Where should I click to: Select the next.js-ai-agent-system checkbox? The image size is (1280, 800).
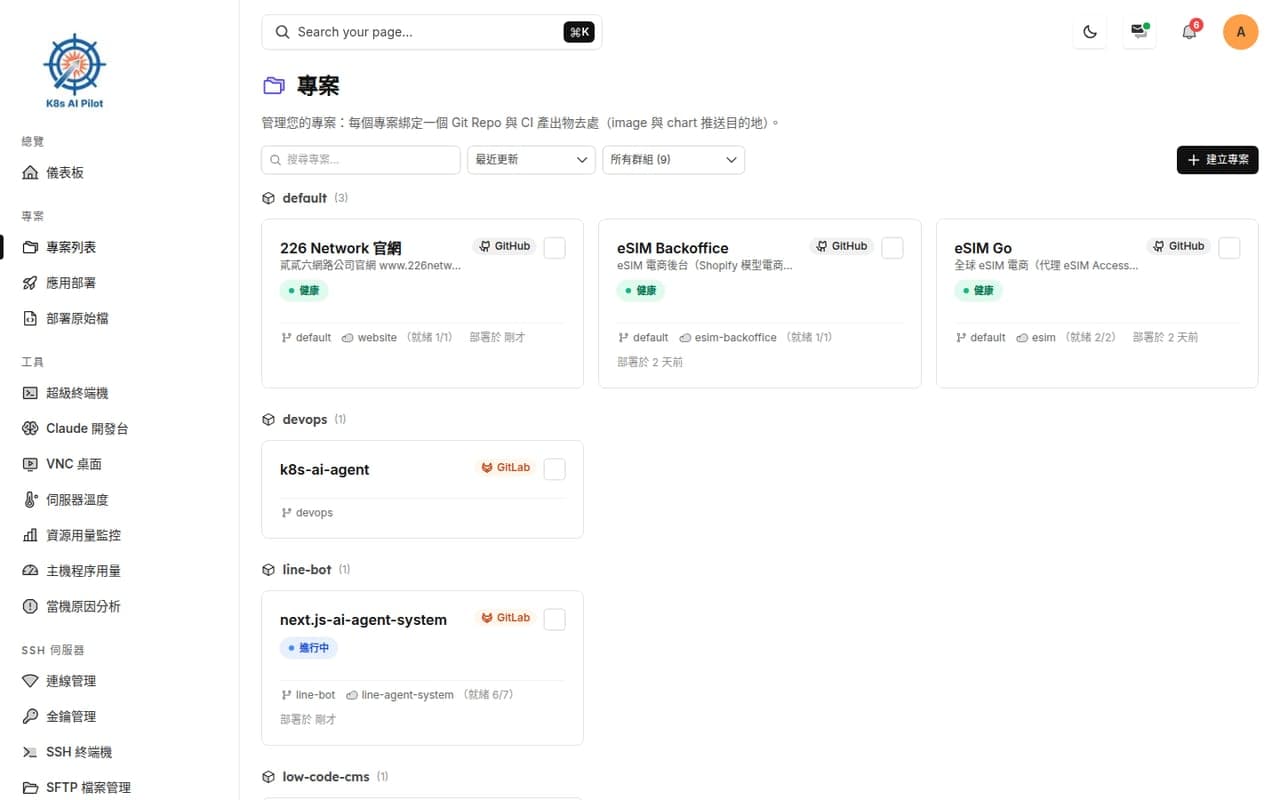(x=555, y=620)
